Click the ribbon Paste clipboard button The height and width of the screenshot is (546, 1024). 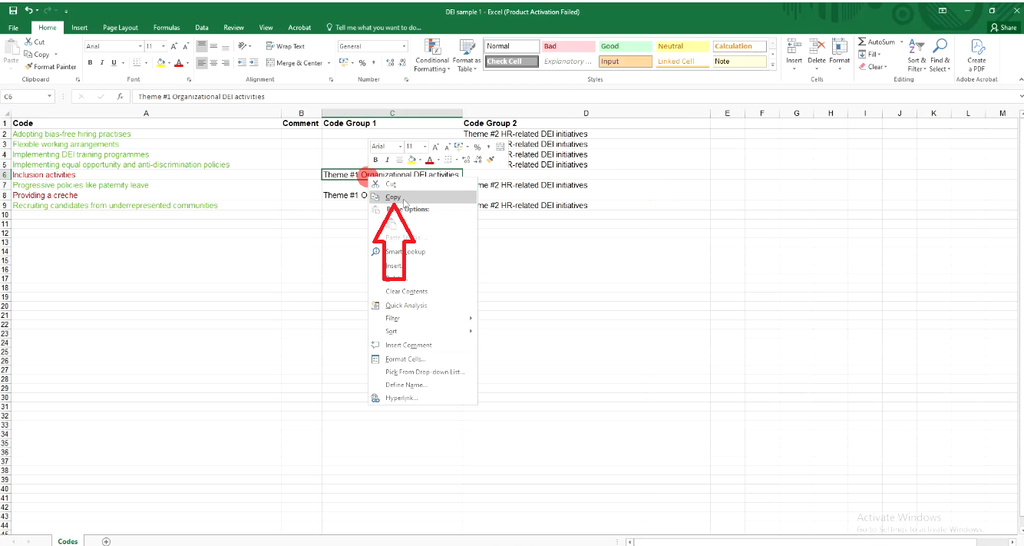pos(11,51)
